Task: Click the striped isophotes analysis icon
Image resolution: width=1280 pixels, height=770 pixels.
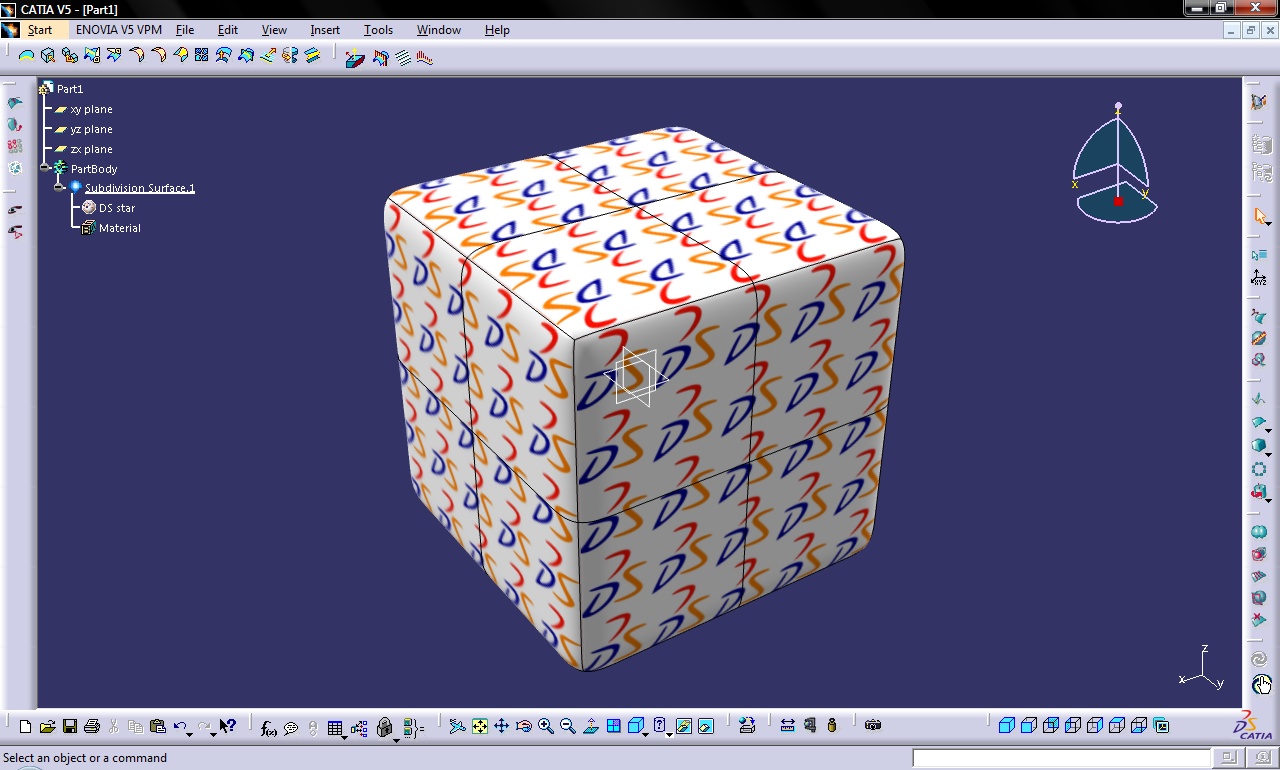Action: pyautogui.click(x=403, y=57)
